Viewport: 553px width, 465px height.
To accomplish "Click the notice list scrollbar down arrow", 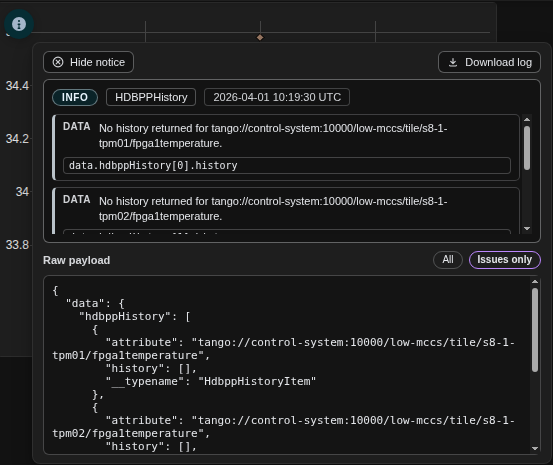I will click(527, 229).
